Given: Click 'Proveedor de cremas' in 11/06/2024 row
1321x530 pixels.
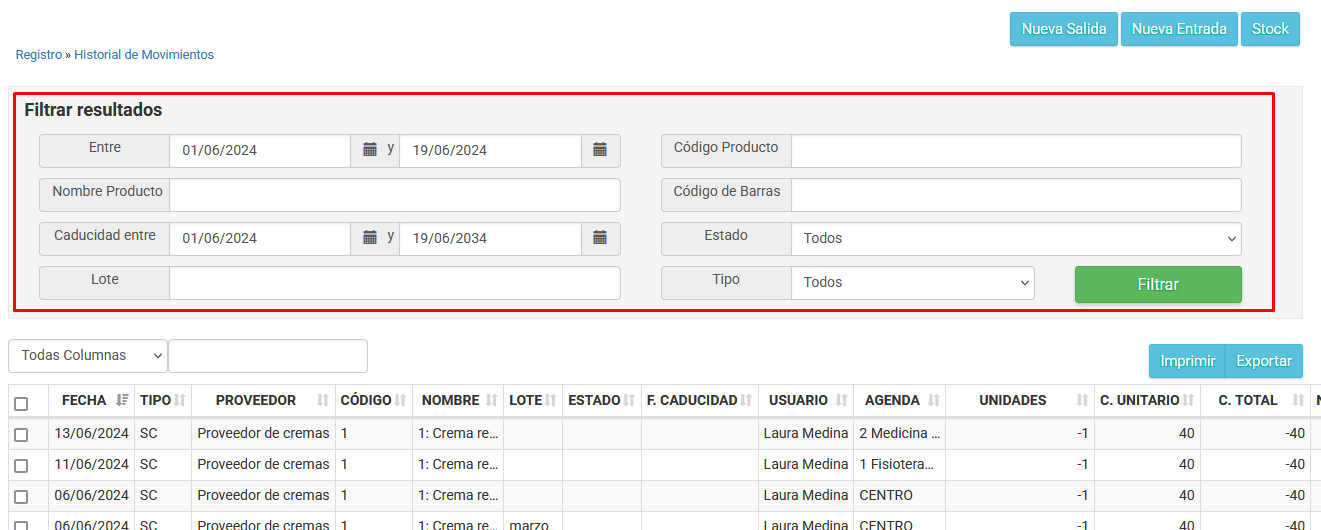Looking at the screenshot, I should (x=263, y=464).
